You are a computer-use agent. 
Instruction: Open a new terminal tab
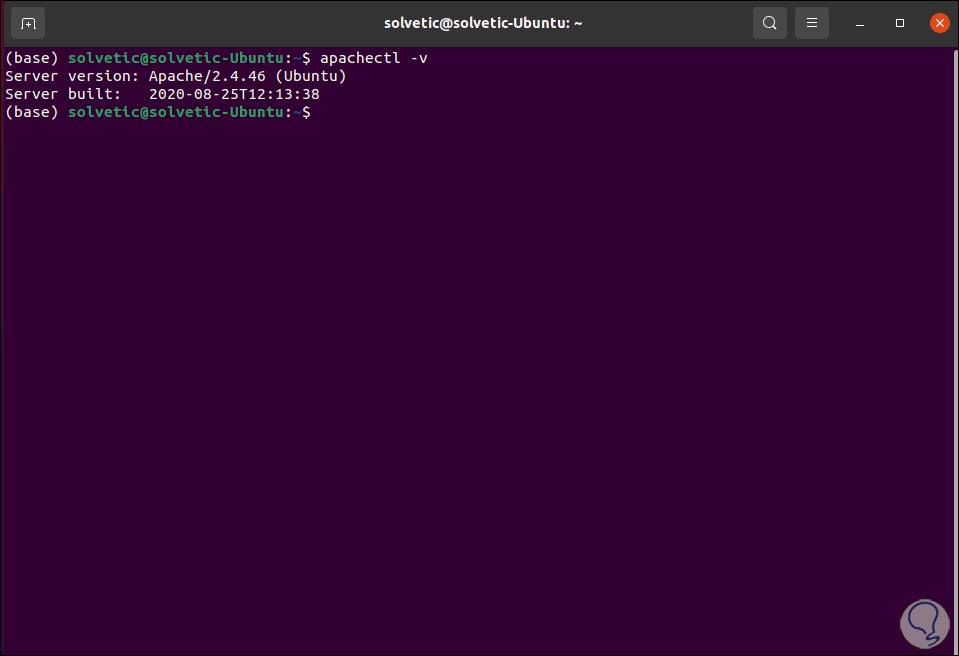click(x=28, y=23)
